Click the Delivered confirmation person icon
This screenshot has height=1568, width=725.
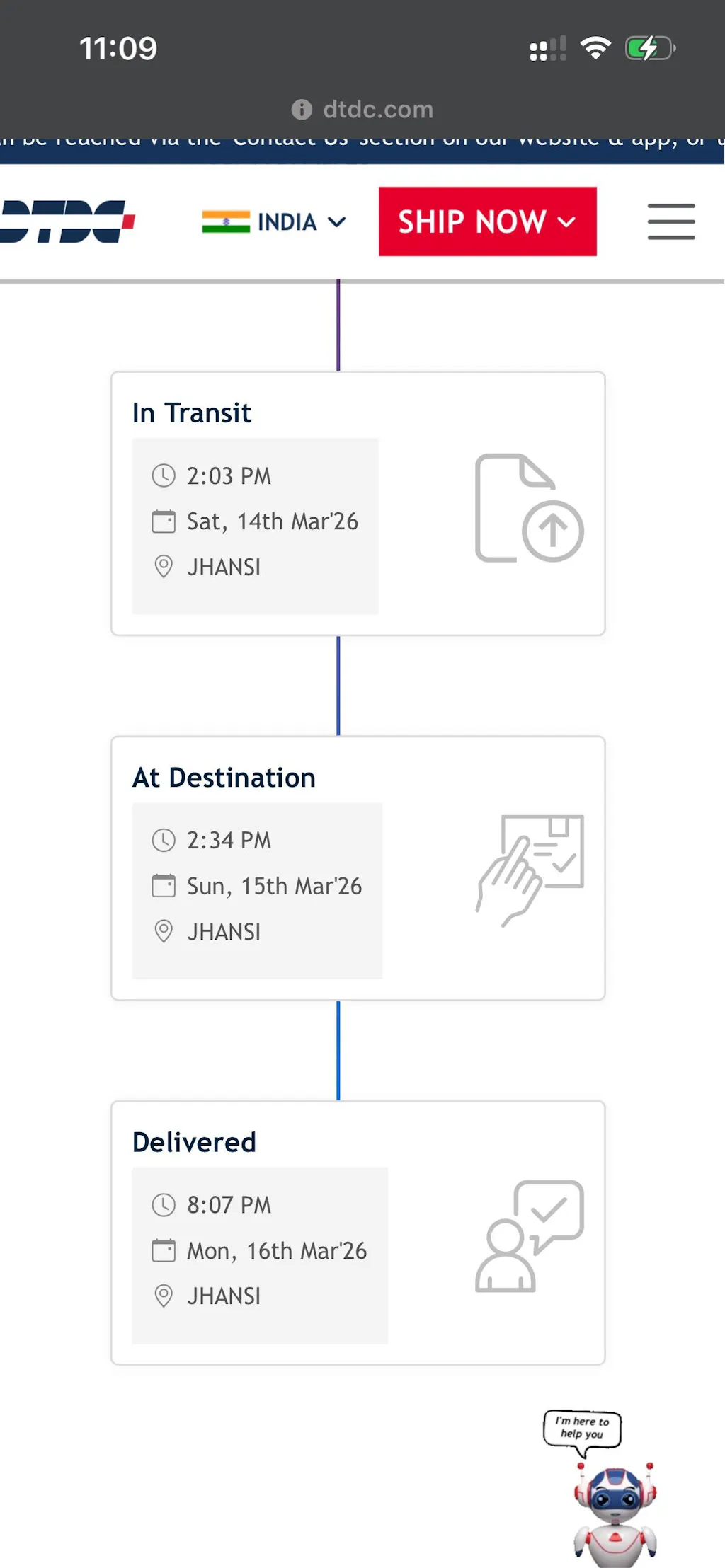coord(530,1235)
